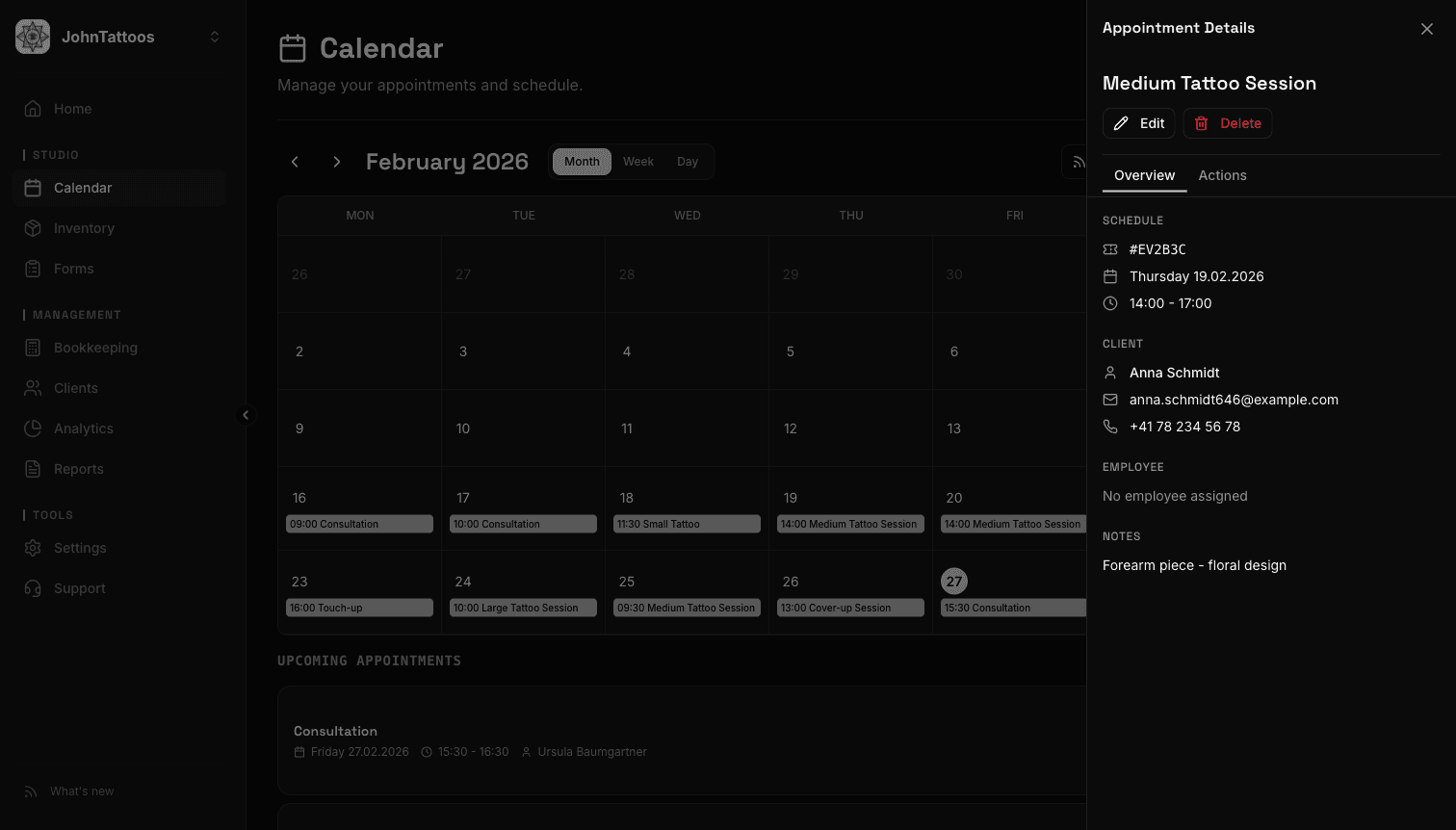Select the Forms icon in the sidebar

coord(33,269)
